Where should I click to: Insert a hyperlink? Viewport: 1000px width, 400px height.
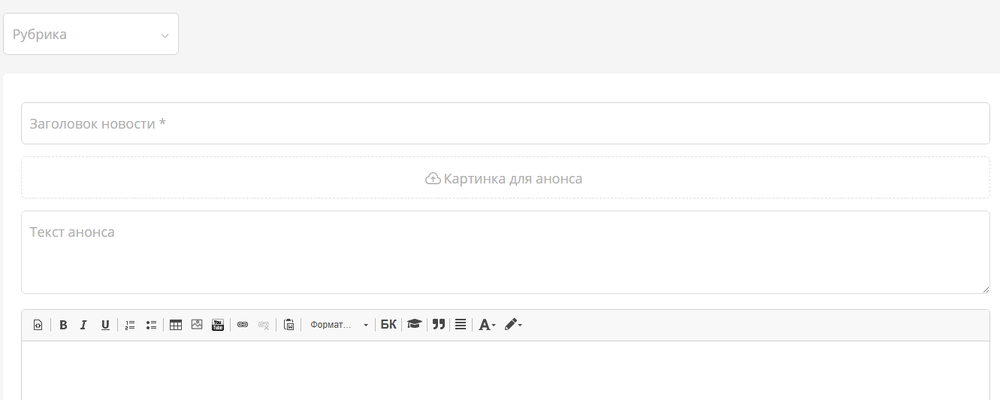pyautogui.click(x=242, y=325)
